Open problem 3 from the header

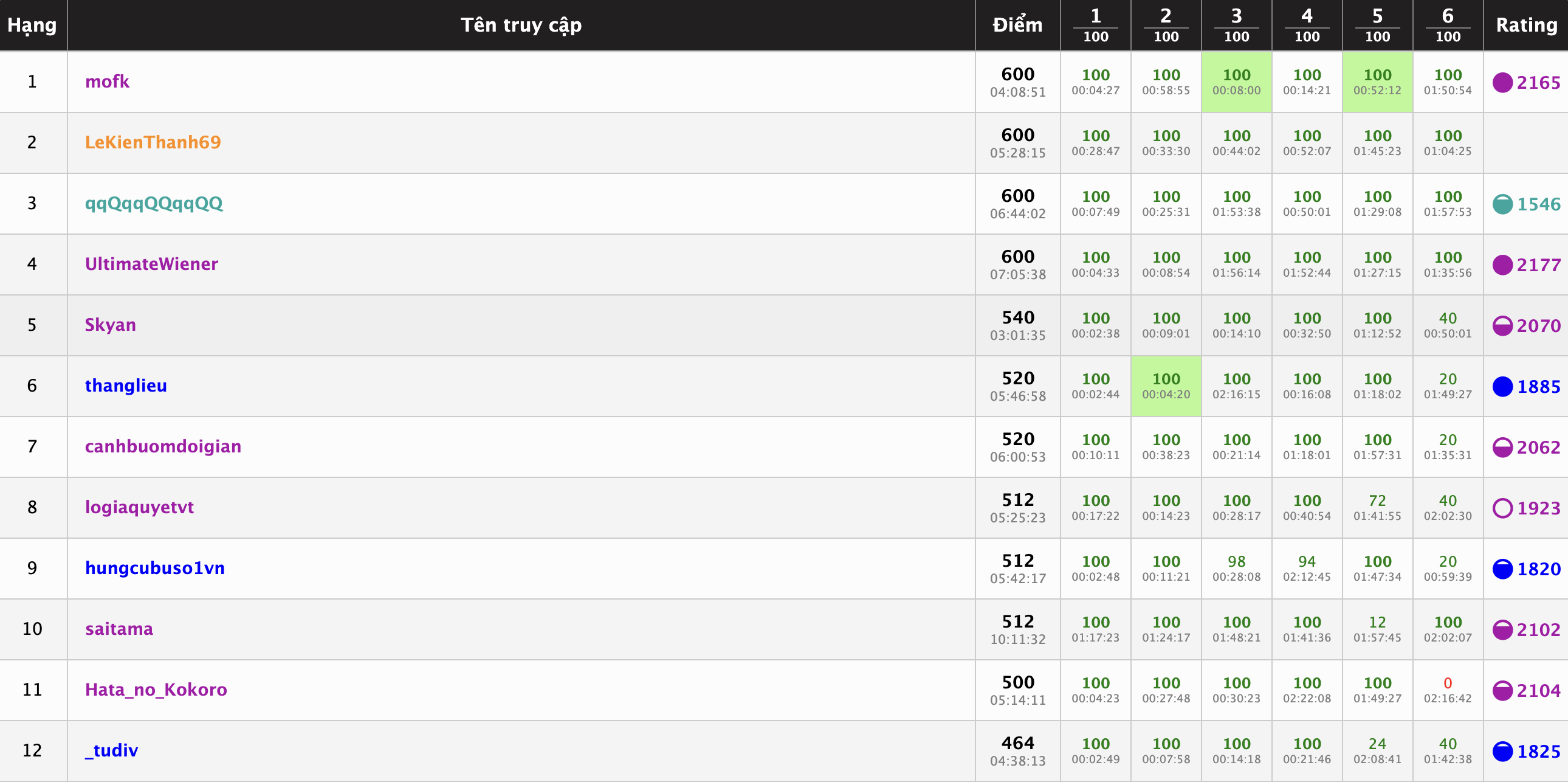tap(1237, 25)
